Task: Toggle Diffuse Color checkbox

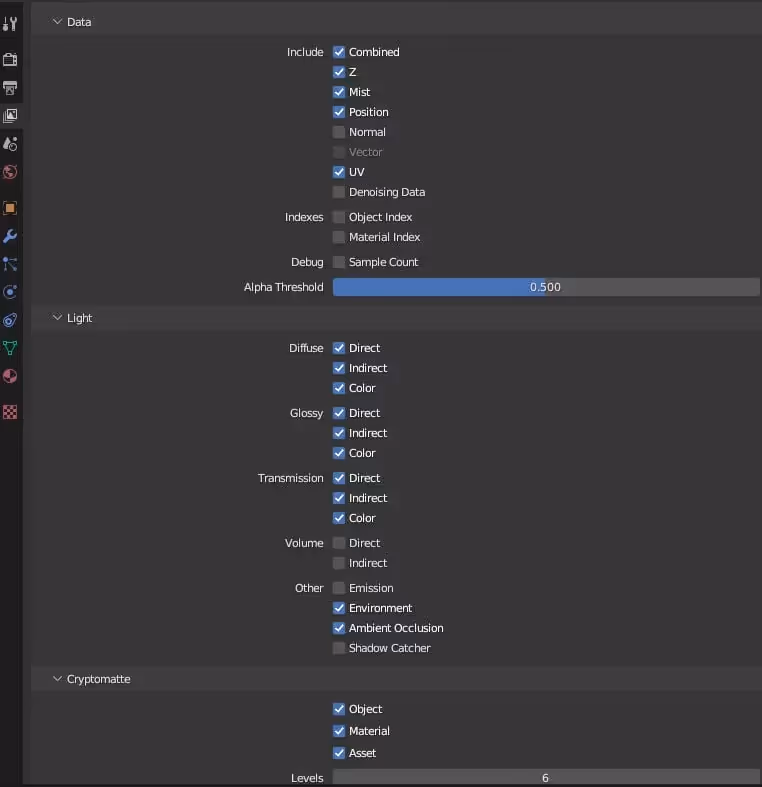Action: (339, 388)
